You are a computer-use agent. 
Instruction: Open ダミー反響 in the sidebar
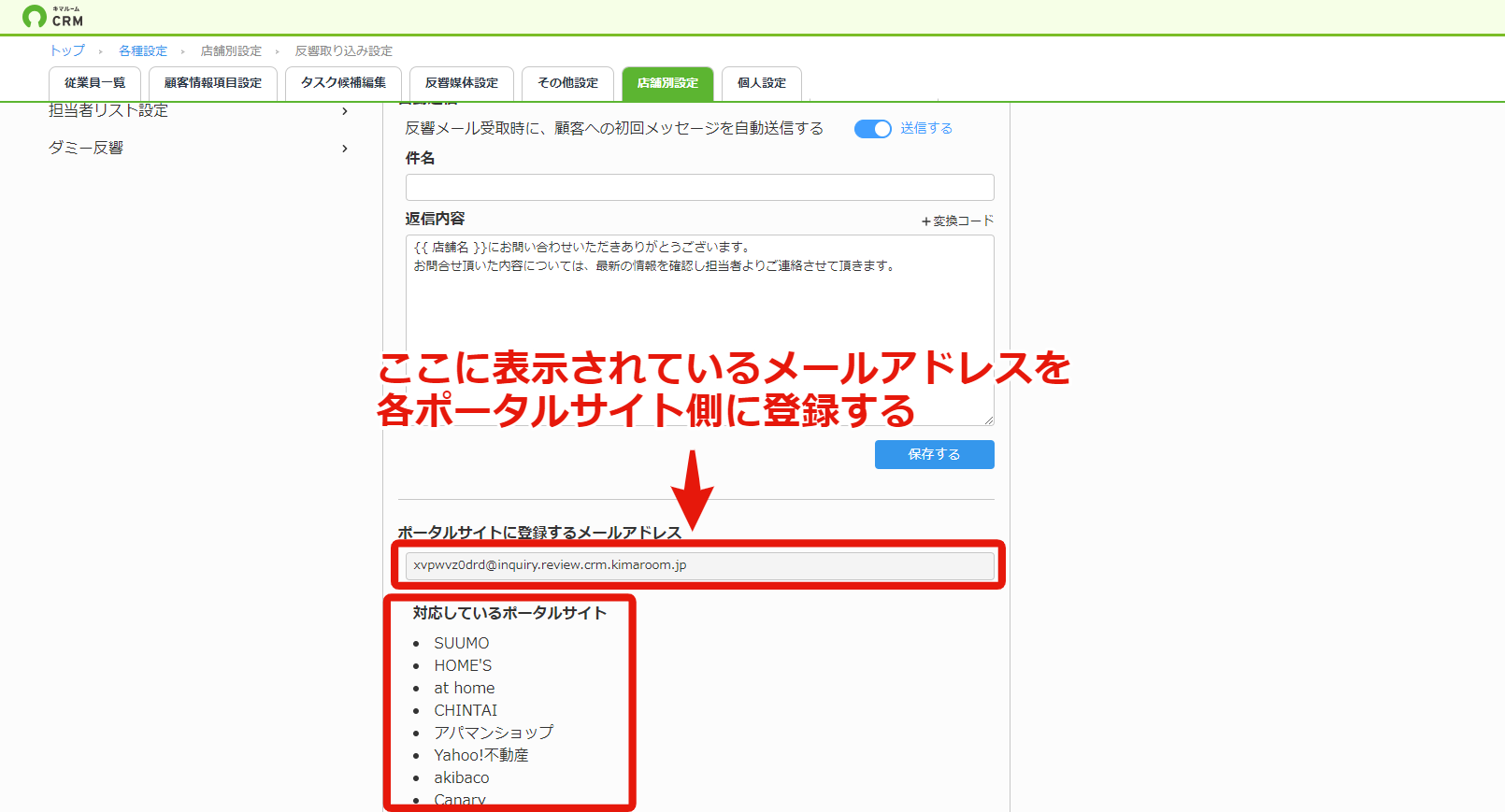86,148
